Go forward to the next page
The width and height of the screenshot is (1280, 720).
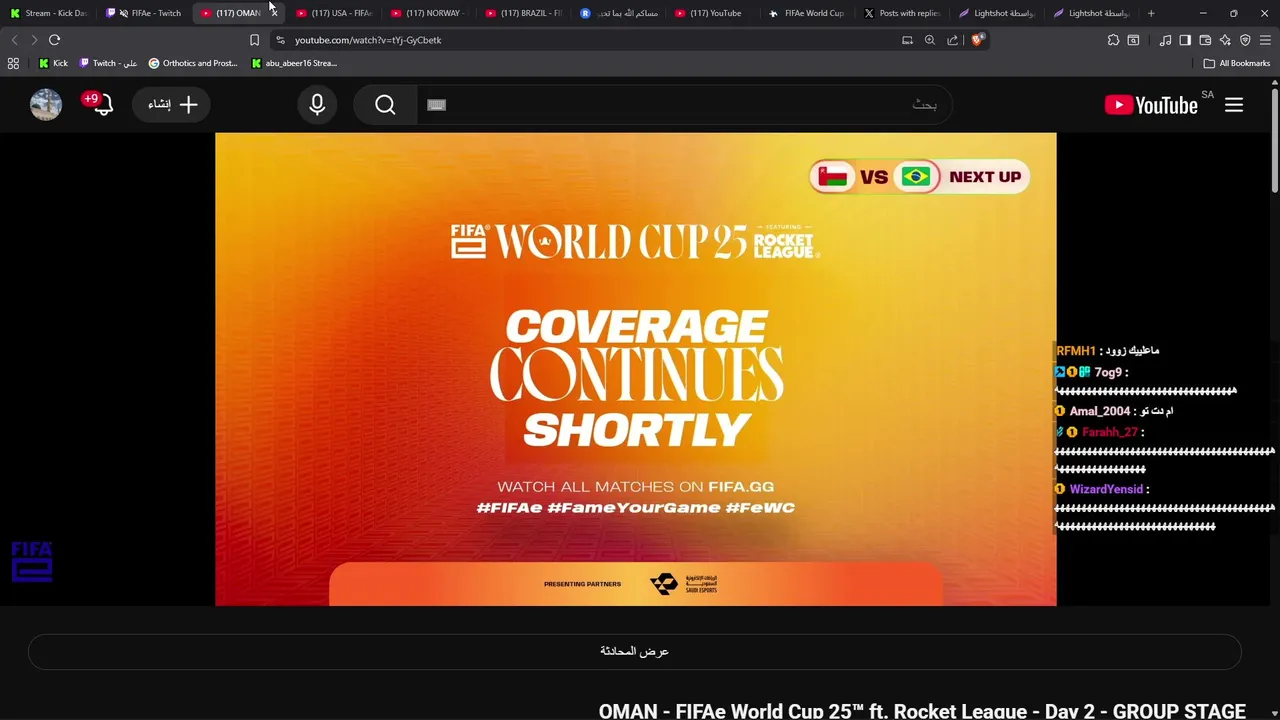34,40
